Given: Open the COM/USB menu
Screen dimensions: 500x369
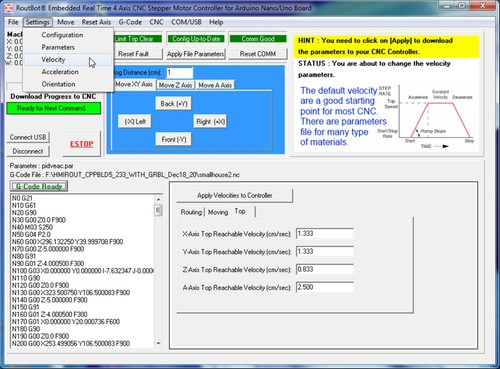Looking at the screenshot, I should tap(186, 22).
